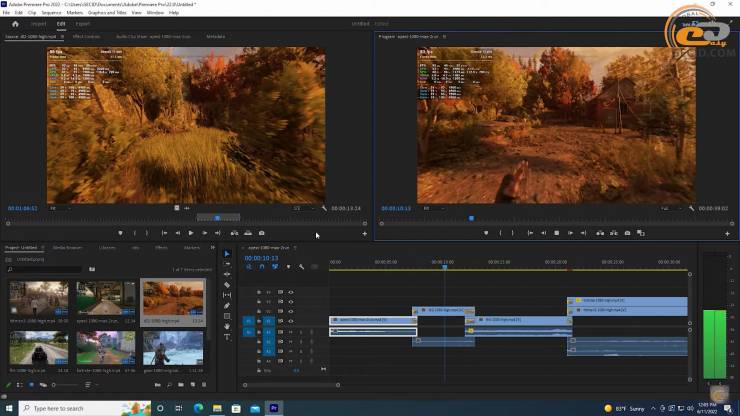Screen dimensions: 740x416
Task: Select the Hand tool
Action: tap(227, 326)
